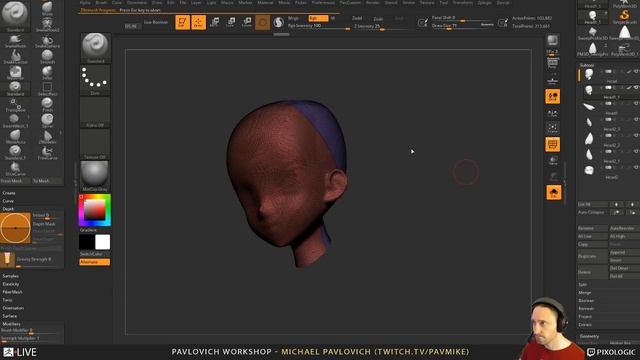Viewport: 640px width, 360px height.
Task: Select the Smooth brush
Action: (47, 57)
